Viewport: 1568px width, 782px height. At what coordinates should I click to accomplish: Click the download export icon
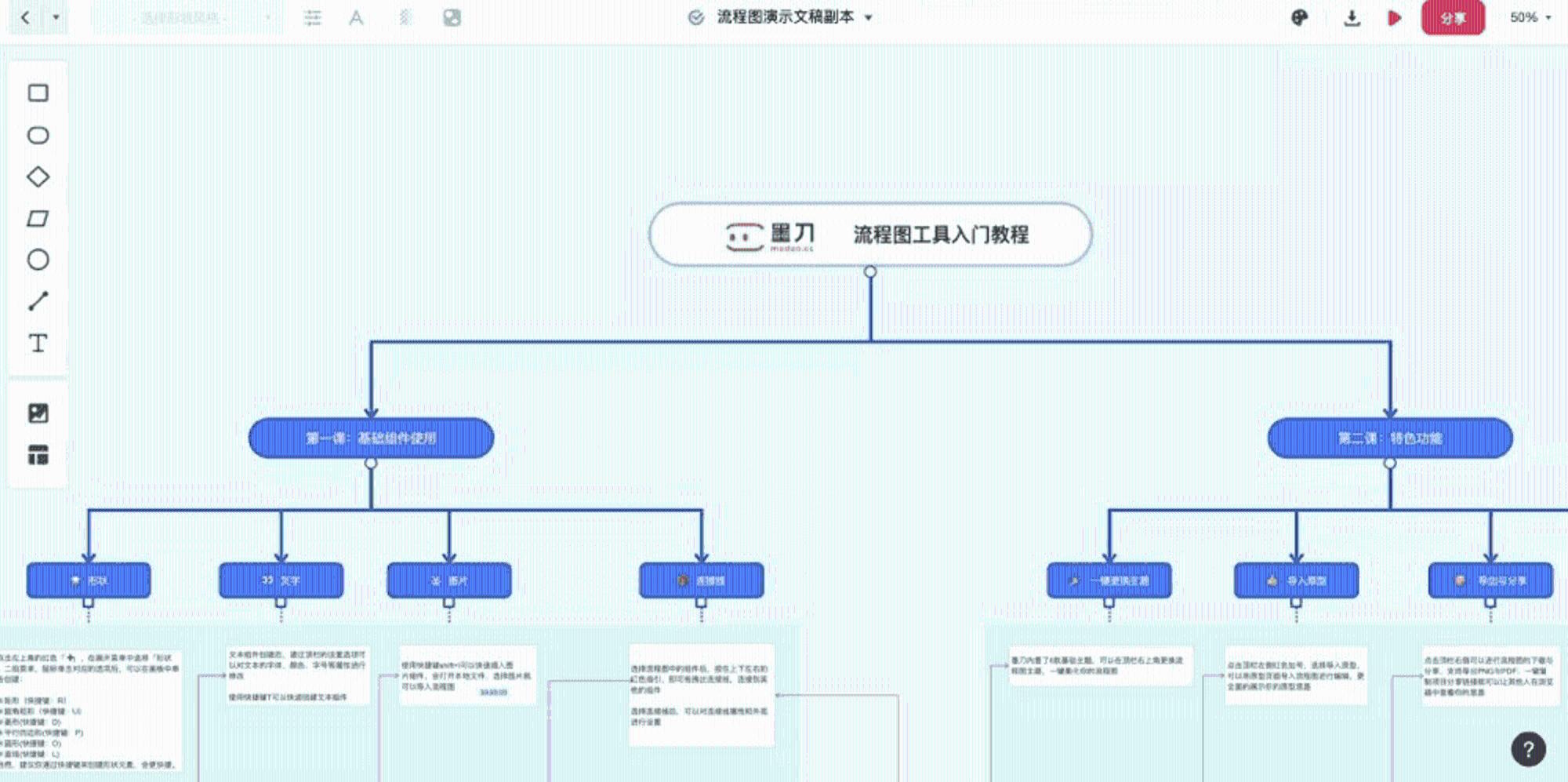click(1352, 17)
